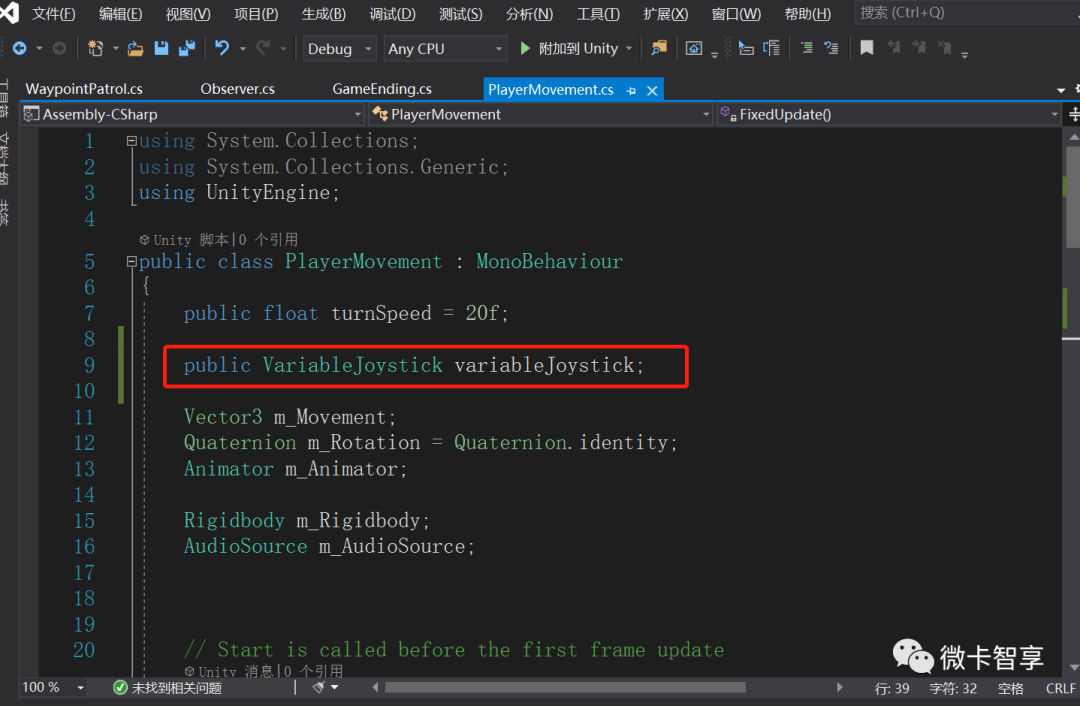Toggle a bookmark using the flag icon
This screenshot has height=706, width=1080.
coord(866,48)
